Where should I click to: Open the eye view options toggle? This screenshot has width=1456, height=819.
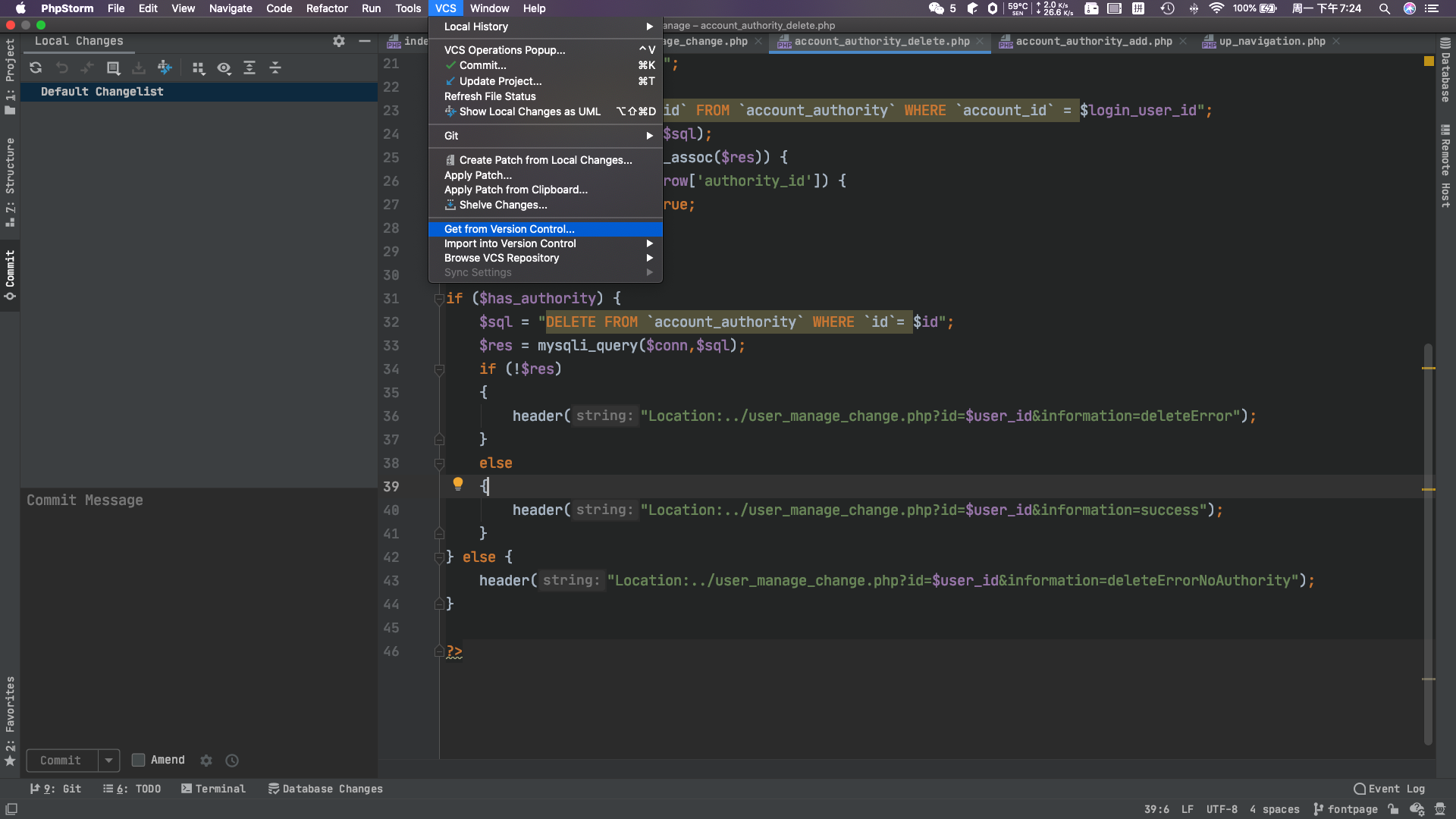click(x=224, y=68)
